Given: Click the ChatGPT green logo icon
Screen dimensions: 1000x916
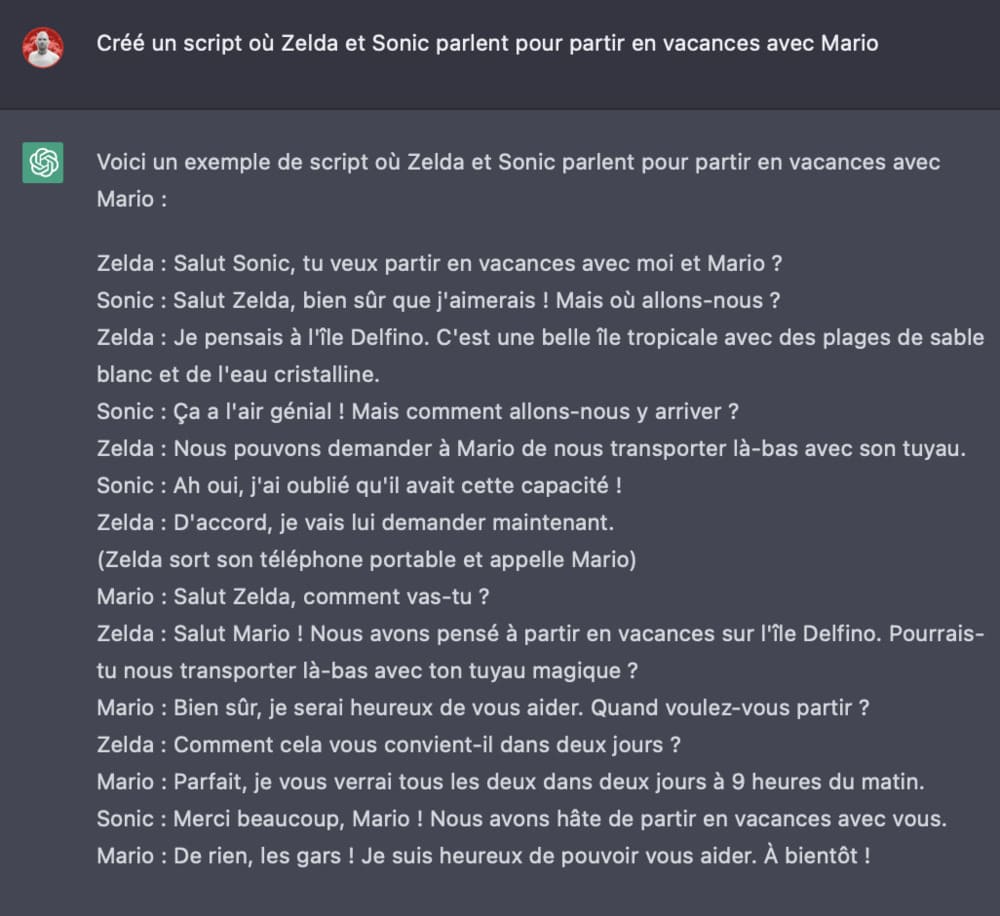Looking at the screenshot, I should coord(42,160).
